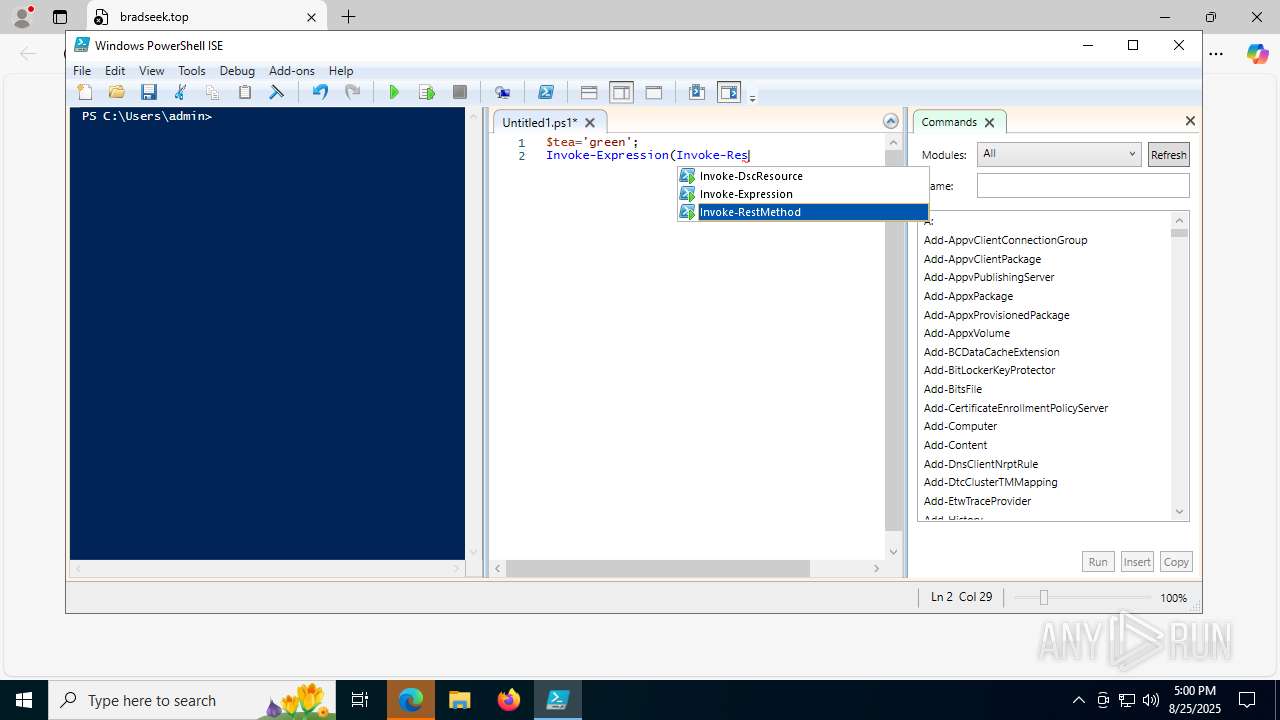This screenshot has height=720, width=1280.
Task: Open the Tools menu
Action: (x=192, y=71)
